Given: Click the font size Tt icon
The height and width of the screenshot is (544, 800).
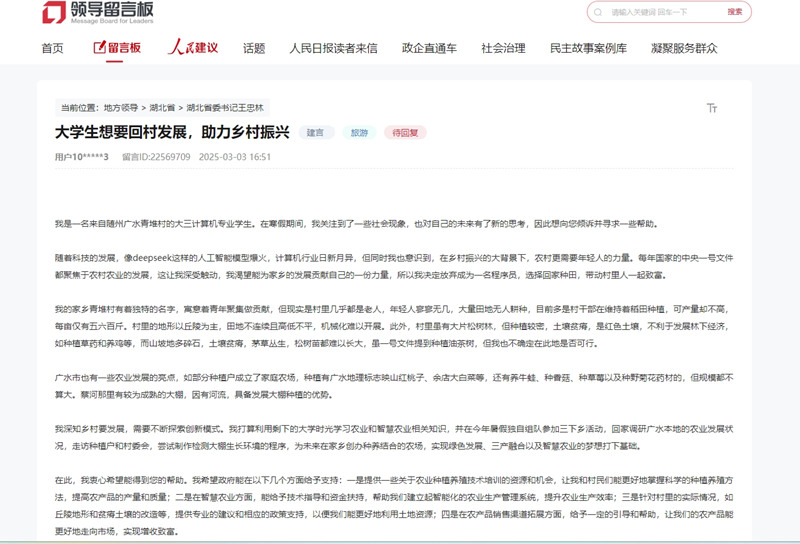Looking at the screenshot, I should tap(712, 108).
